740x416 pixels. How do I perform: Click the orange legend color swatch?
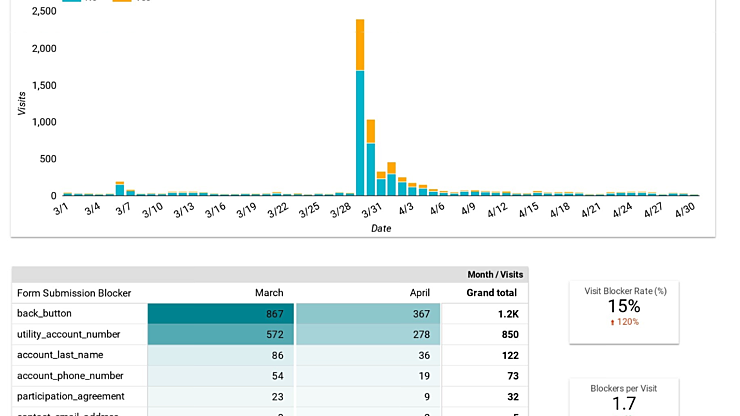[122, 2]
